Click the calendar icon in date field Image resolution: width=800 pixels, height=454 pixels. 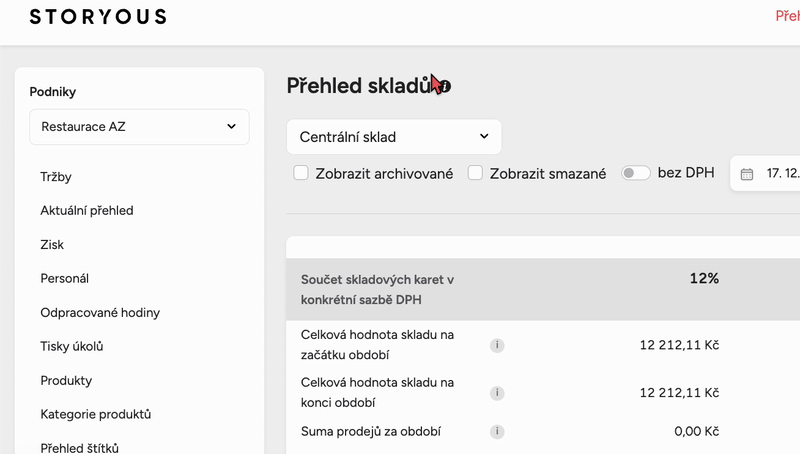(747, 173)
